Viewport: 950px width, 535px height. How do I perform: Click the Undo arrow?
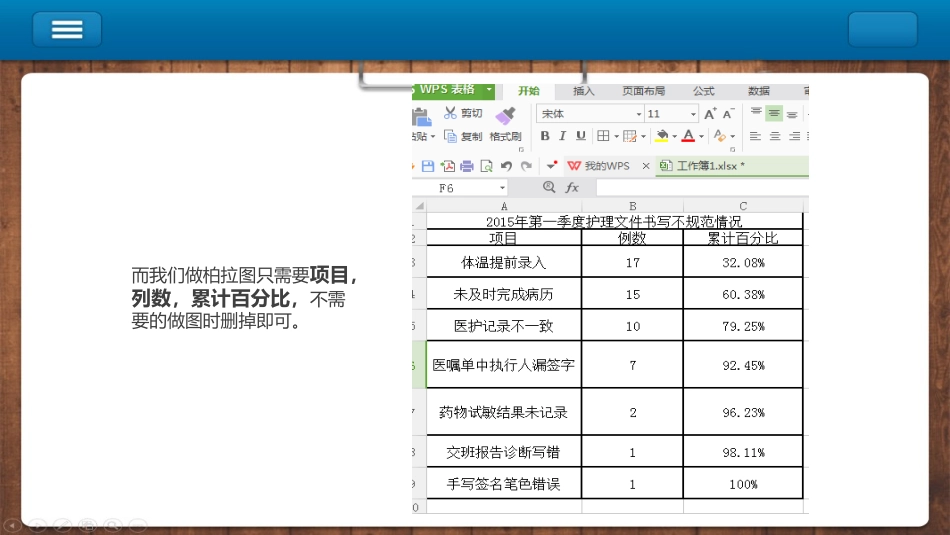tap(507, 165)
